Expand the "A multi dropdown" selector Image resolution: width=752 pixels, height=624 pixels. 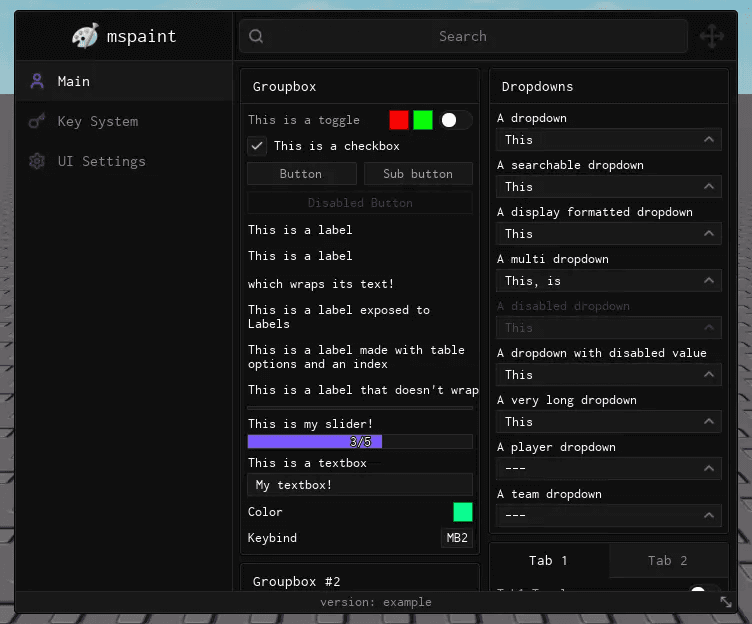tap(609, 281)
